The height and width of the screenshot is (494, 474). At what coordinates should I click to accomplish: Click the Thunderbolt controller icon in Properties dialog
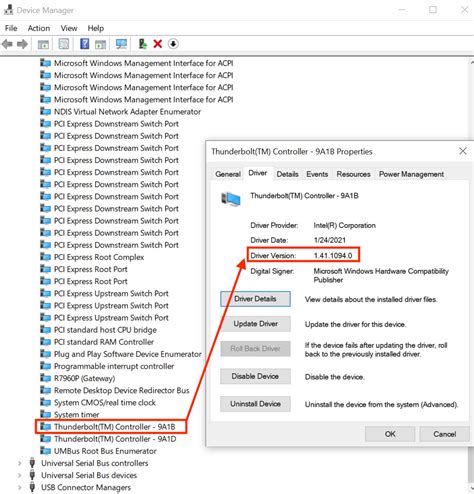231,199
